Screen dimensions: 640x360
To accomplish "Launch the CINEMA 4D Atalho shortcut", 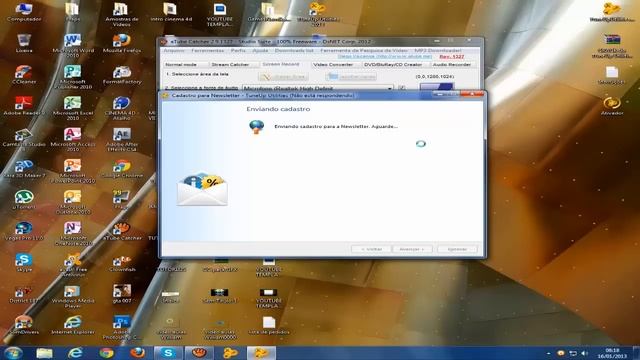I will [122, 108].
